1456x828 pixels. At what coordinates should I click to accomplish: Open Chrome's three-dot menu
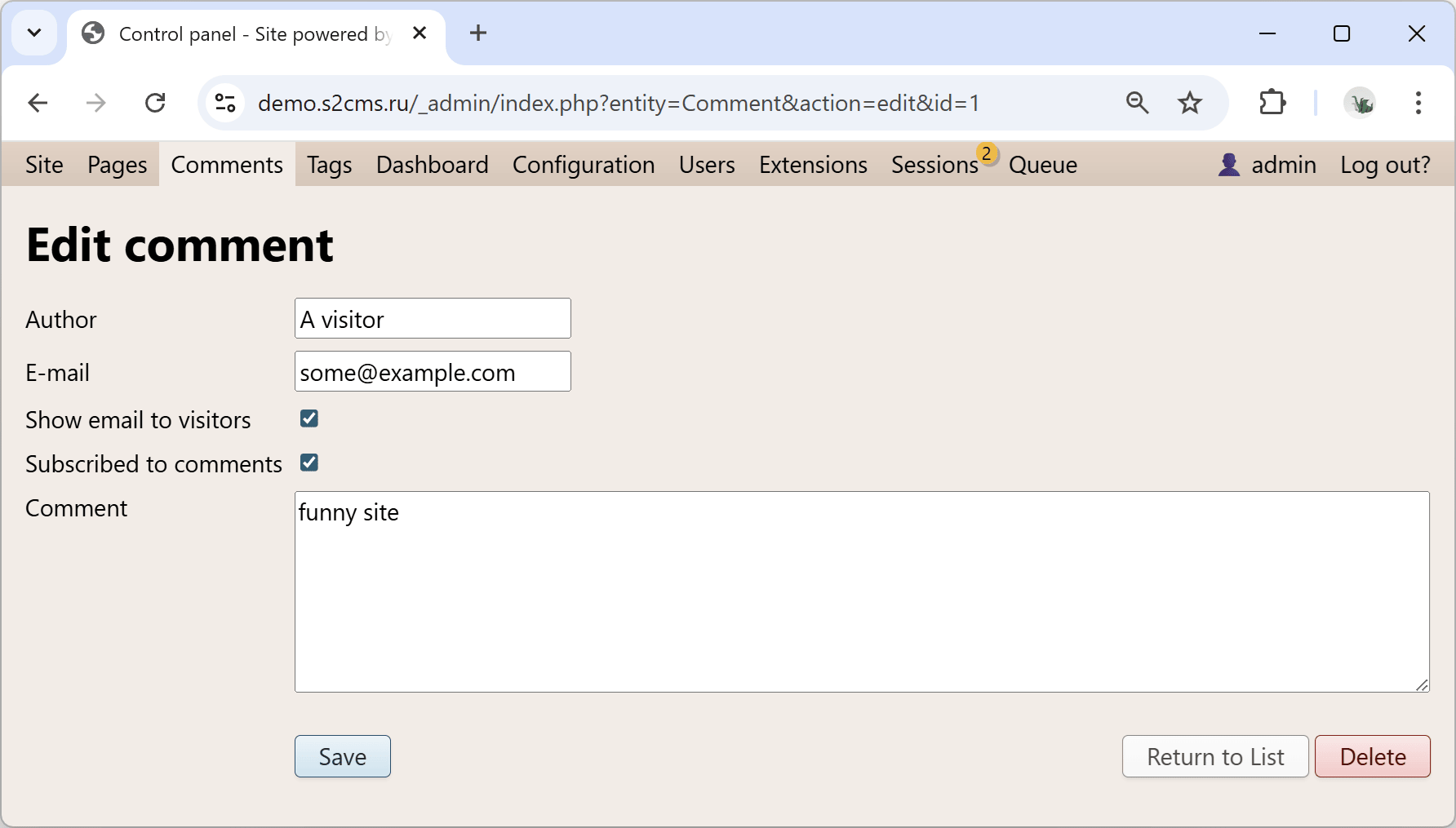(x=1418, y=103)
